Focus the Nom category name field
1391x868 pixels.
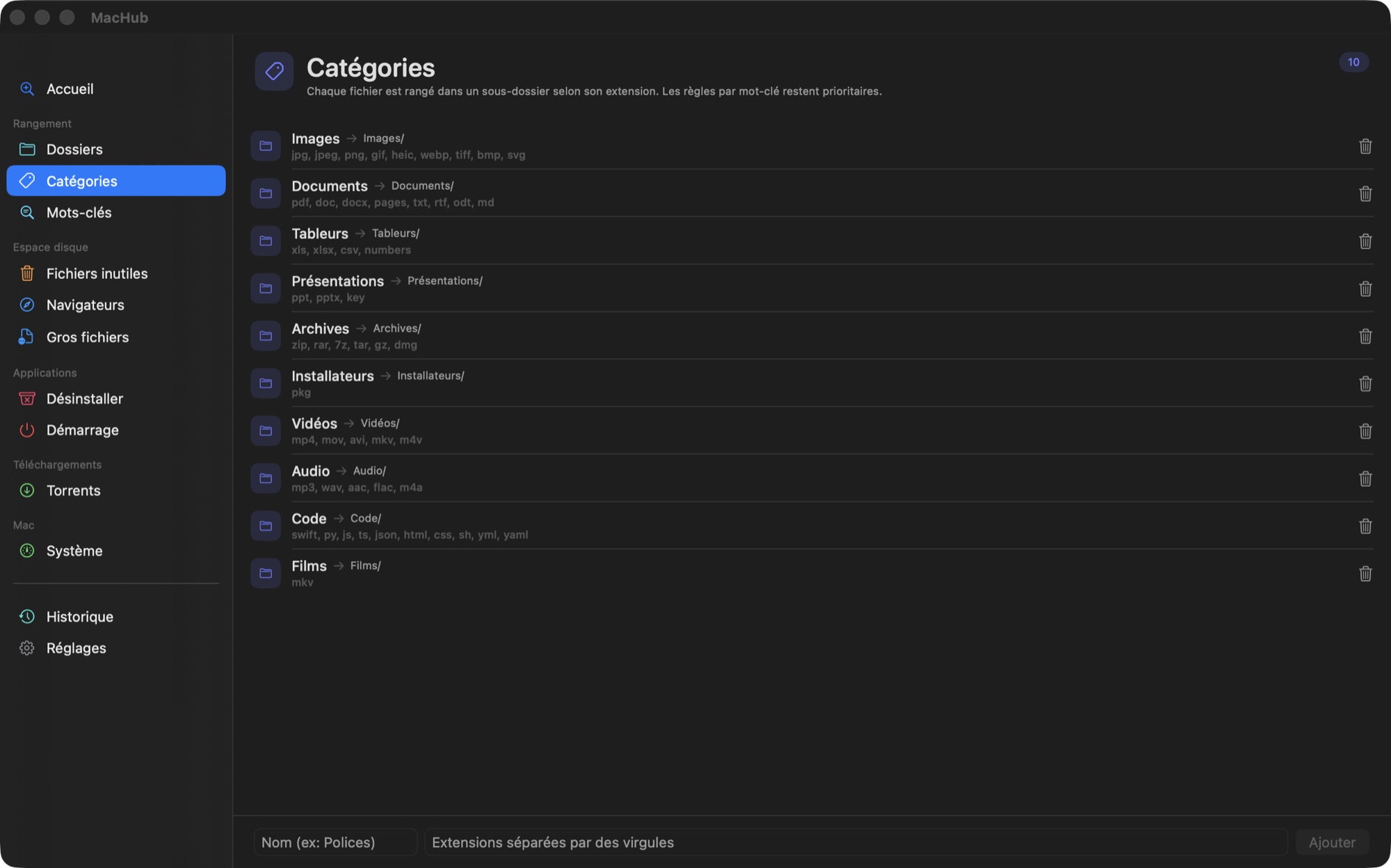(x=335, y=842)
